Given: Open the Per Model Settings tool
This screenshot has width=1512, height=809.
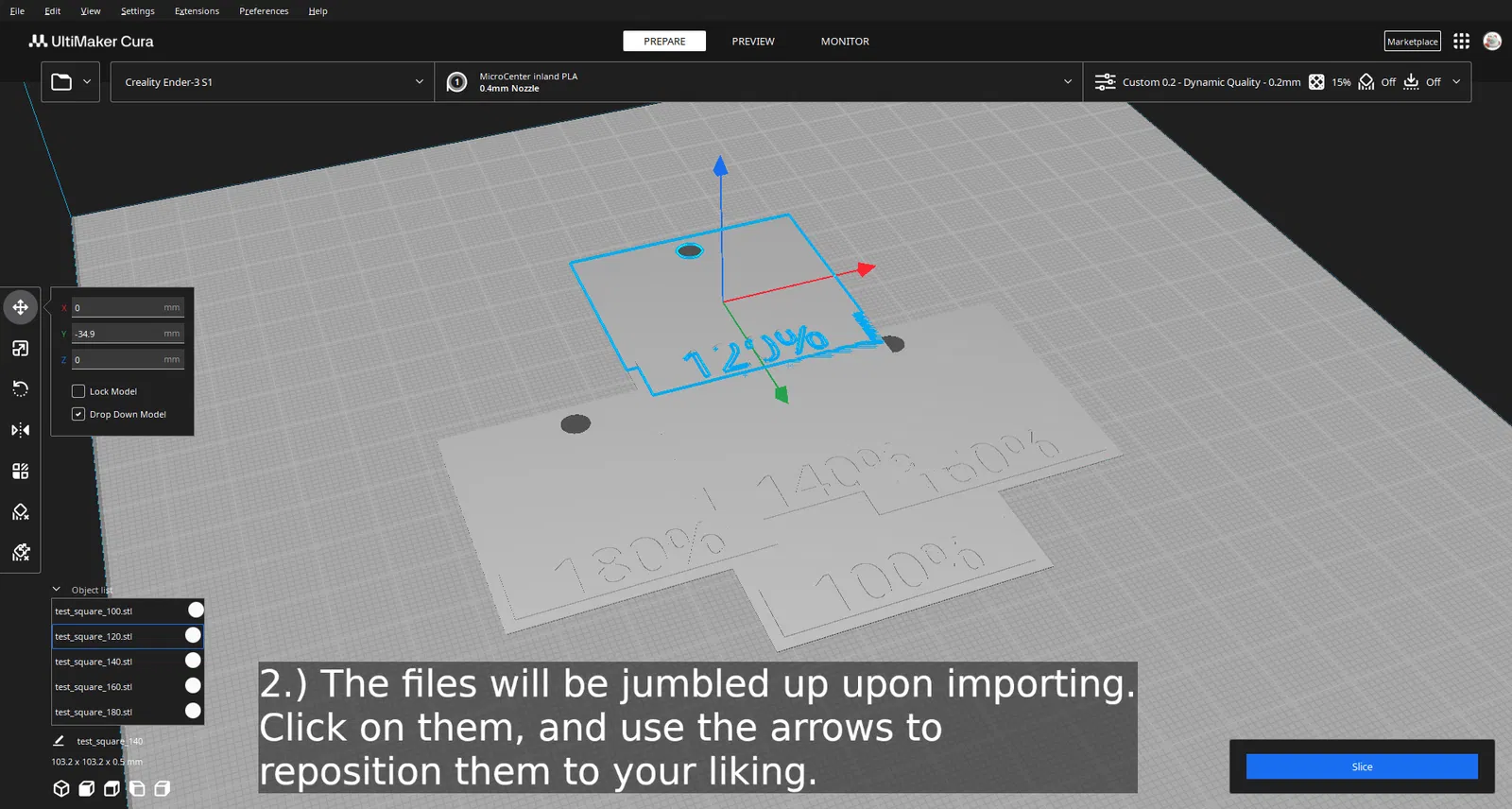Looking at the screenshot, I should [20, 471].
